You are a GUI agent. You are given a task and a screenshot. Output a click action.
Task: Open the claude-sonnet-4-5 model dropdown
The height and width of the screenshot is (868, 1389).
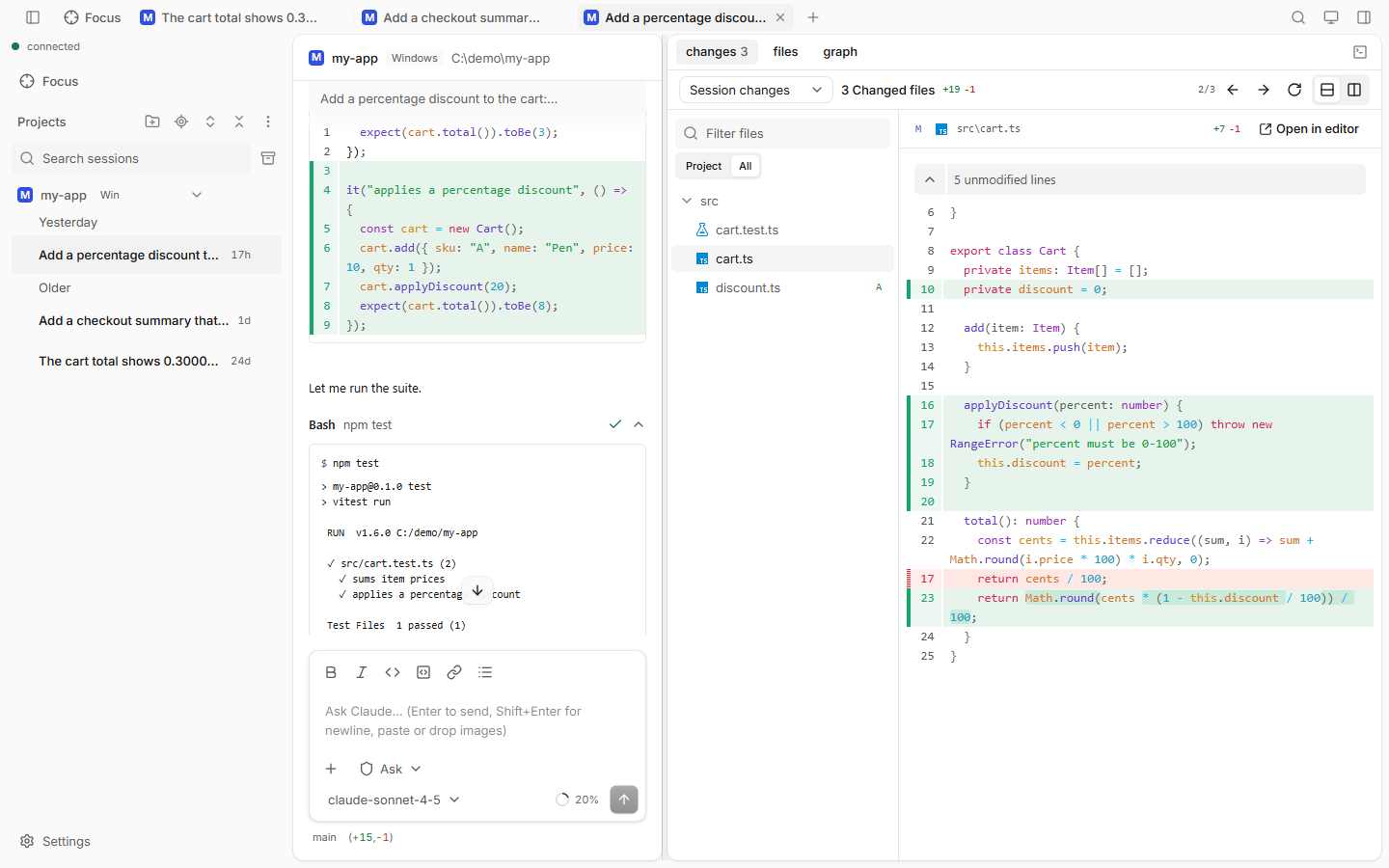point(394,800)
